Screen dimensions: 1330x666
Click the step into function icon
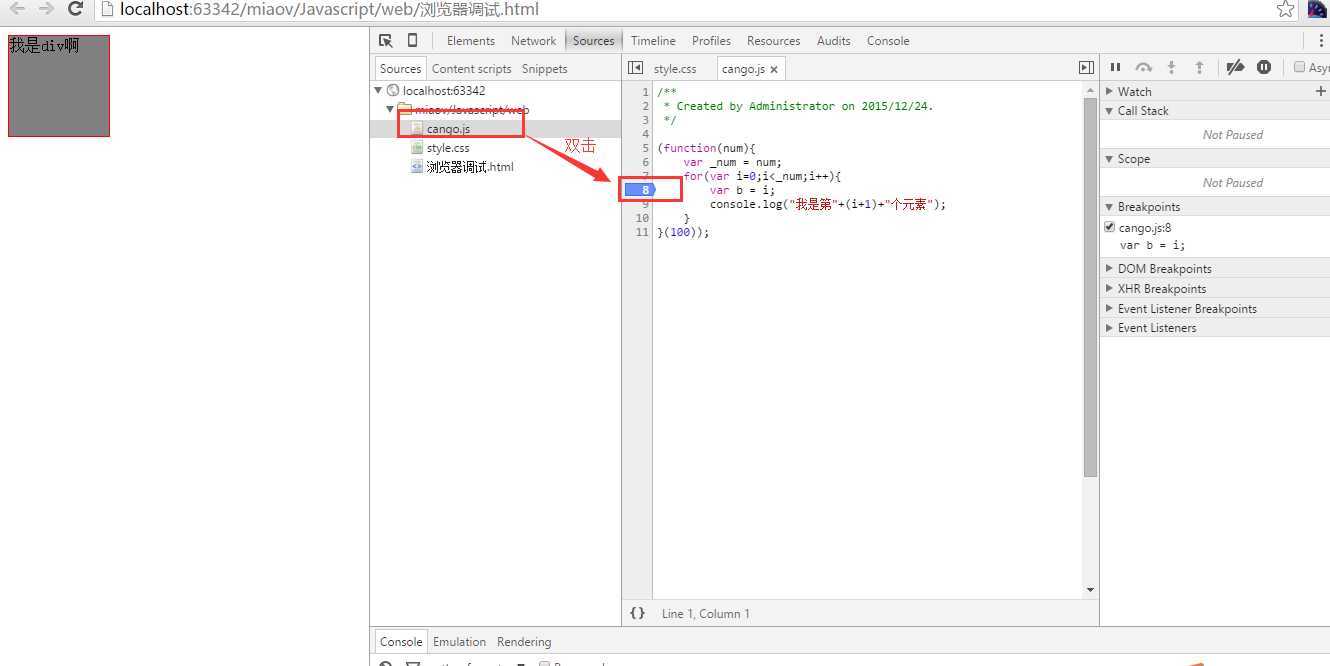point(1171,67)
